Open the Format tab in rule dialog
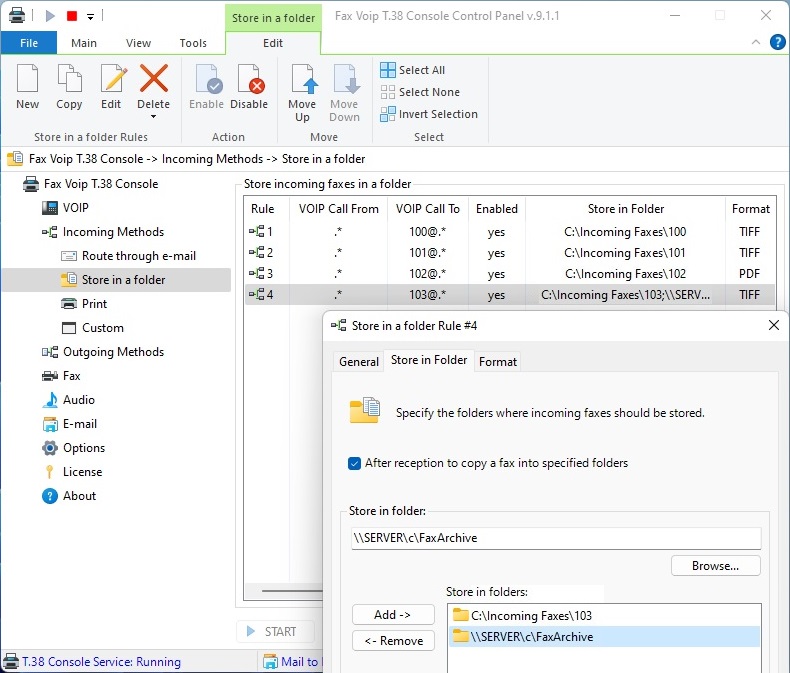Screen dimensions: 790x673 (x=498, y=362)
